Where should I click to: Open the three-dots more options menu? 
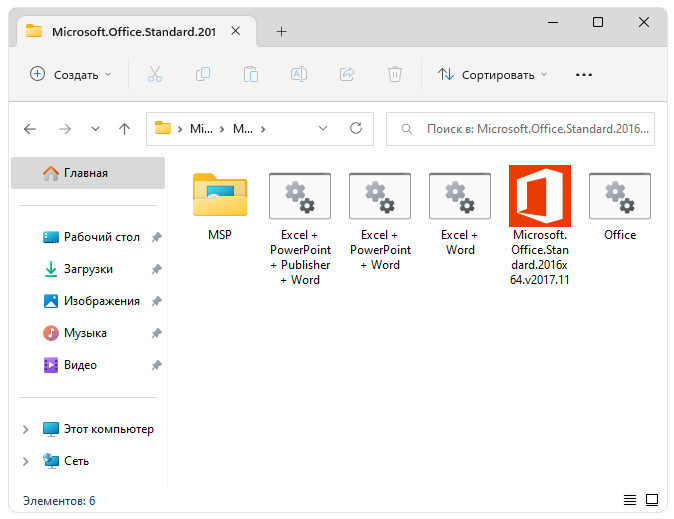tap(584, 74)
